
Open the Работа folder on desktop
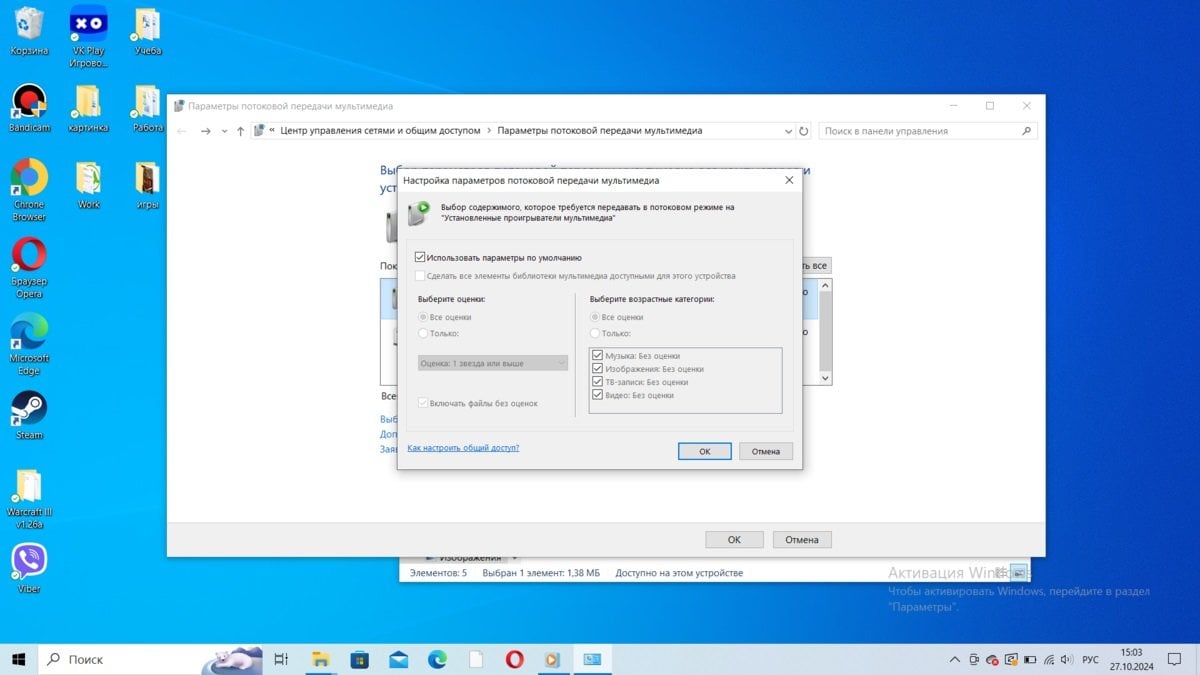coord(147,108)
